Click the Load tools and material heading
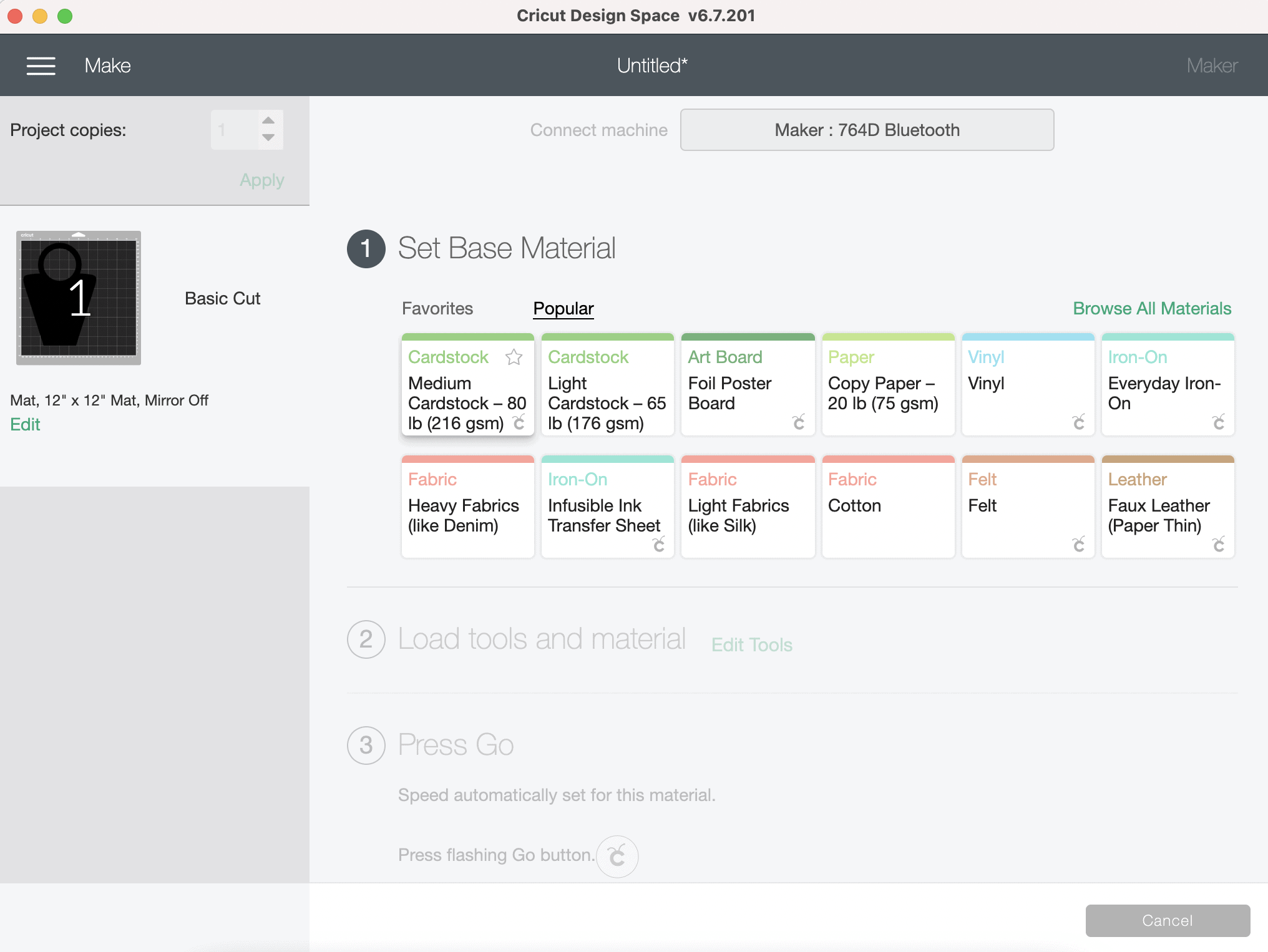This screenshot has width=1268, height=952. (542, 639)
